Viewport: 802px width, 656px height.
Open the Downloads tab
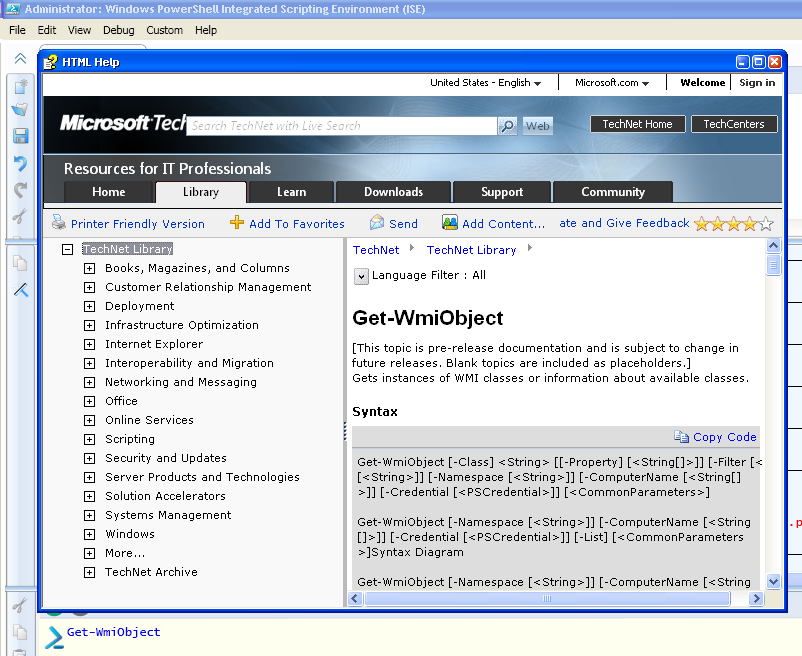point(393,192)
